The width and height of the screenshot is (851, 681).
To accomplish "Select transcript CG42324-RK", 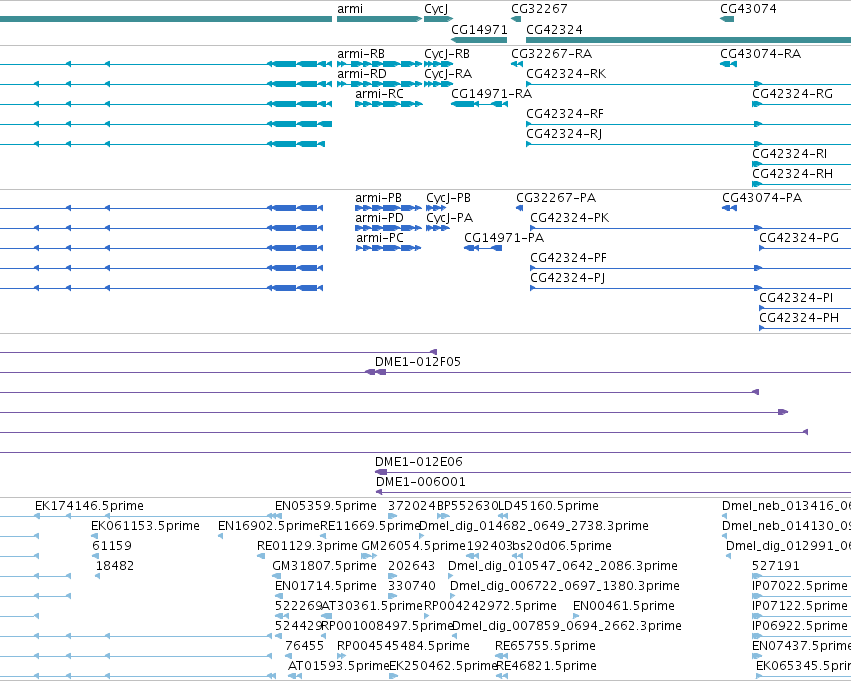I will pos(566,74).
